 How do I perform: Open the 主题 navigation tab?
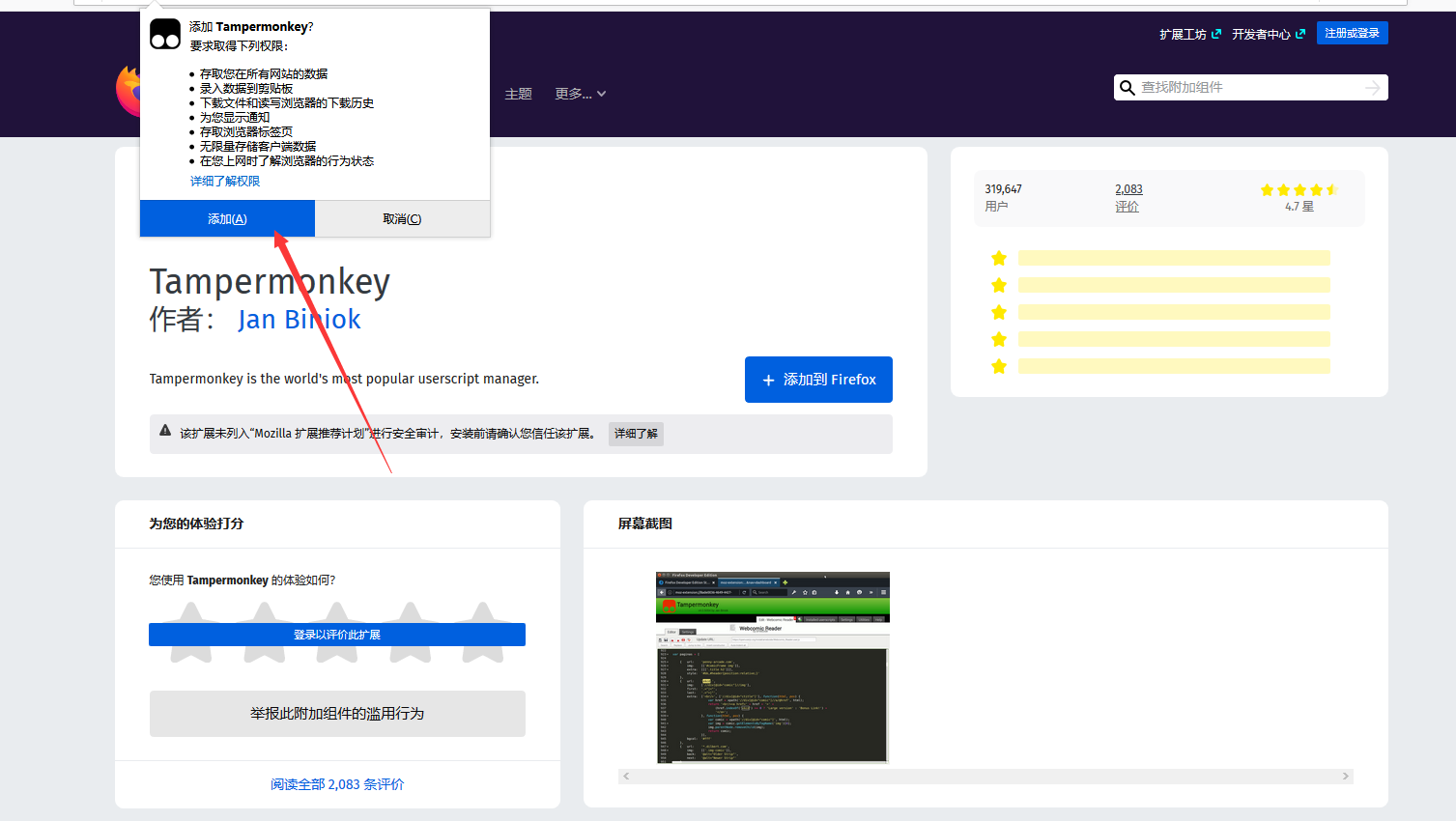pos(519,94)
